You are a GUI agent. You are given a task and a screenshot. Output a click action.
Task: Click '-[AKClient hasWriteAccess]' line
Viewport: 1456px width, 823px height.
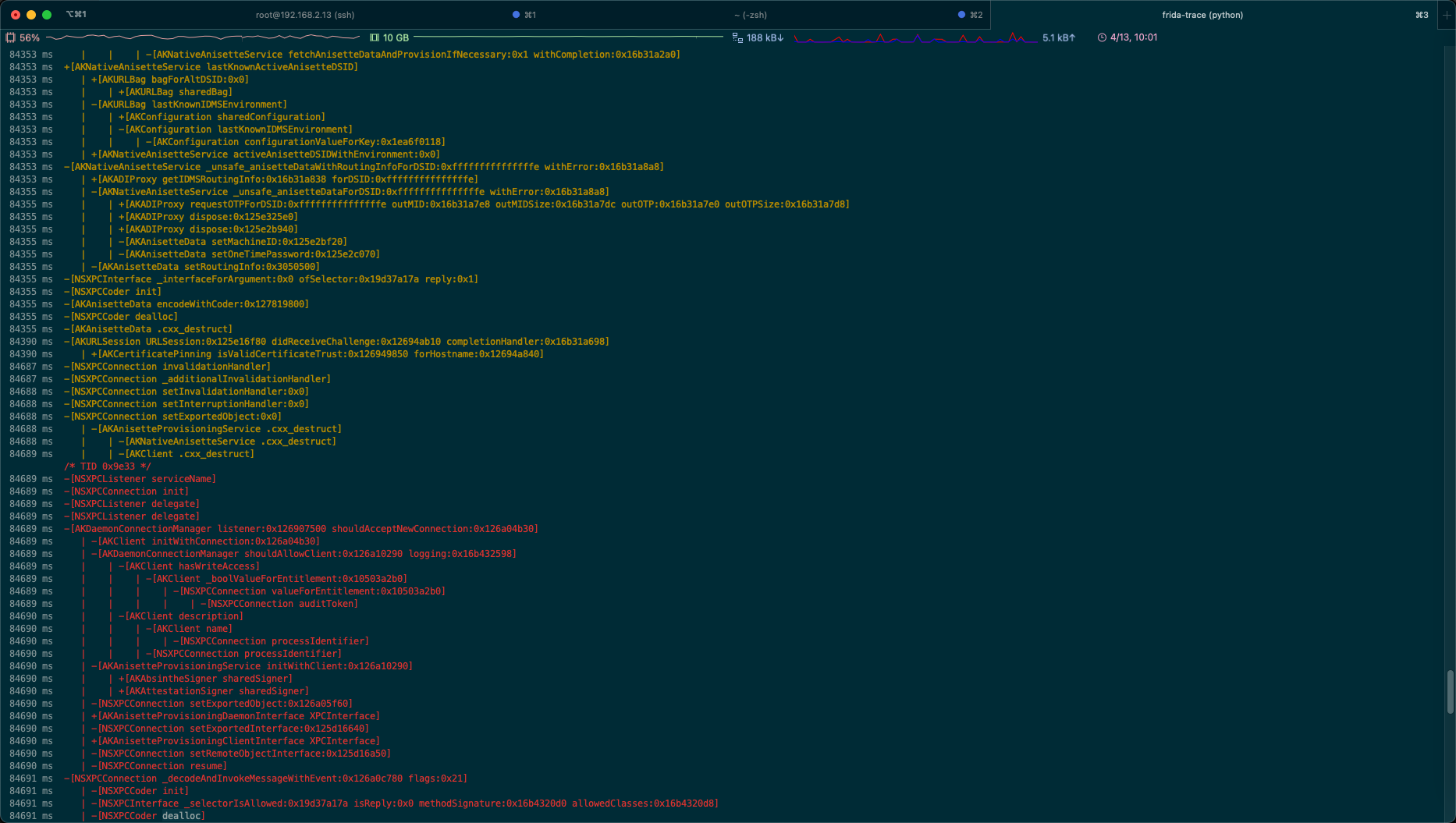(x=189, y=566)
